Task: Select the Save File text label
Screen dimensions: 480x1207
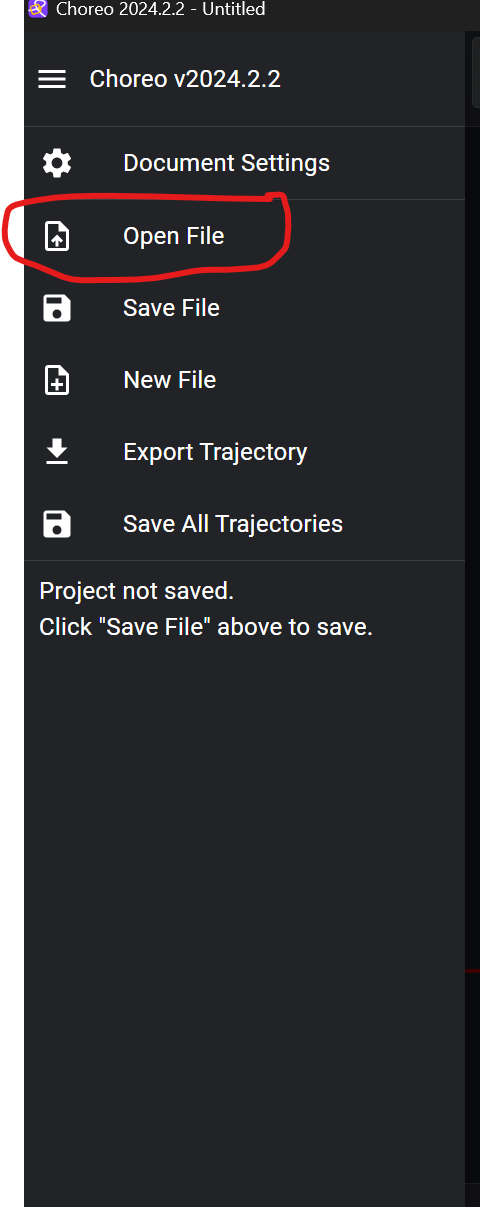Action: click(x=171, y=308)
